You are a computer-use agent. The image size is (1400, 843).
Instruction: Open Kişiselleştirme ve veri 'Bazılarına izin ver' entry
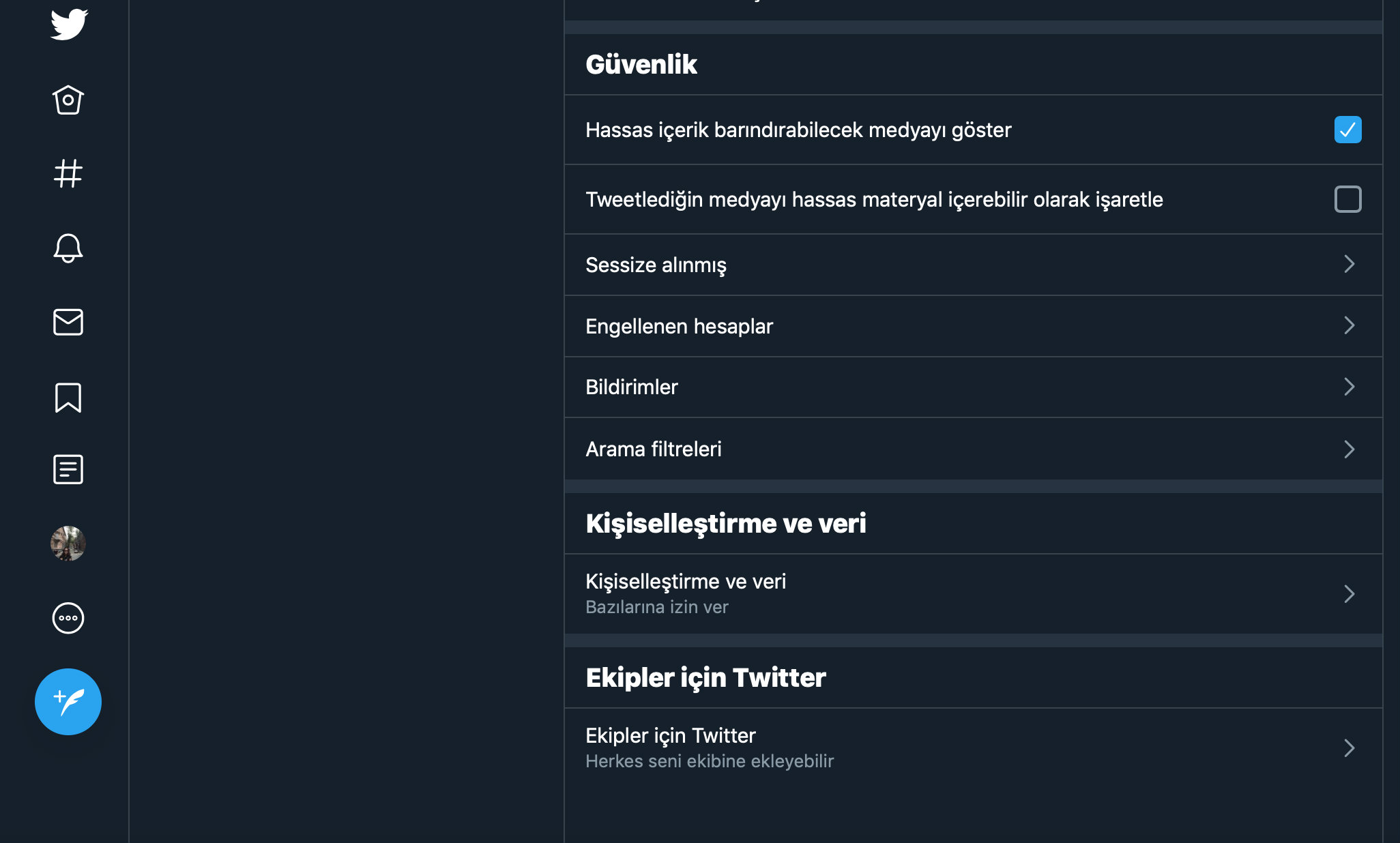pyautogui.click(x=974, y=594)
